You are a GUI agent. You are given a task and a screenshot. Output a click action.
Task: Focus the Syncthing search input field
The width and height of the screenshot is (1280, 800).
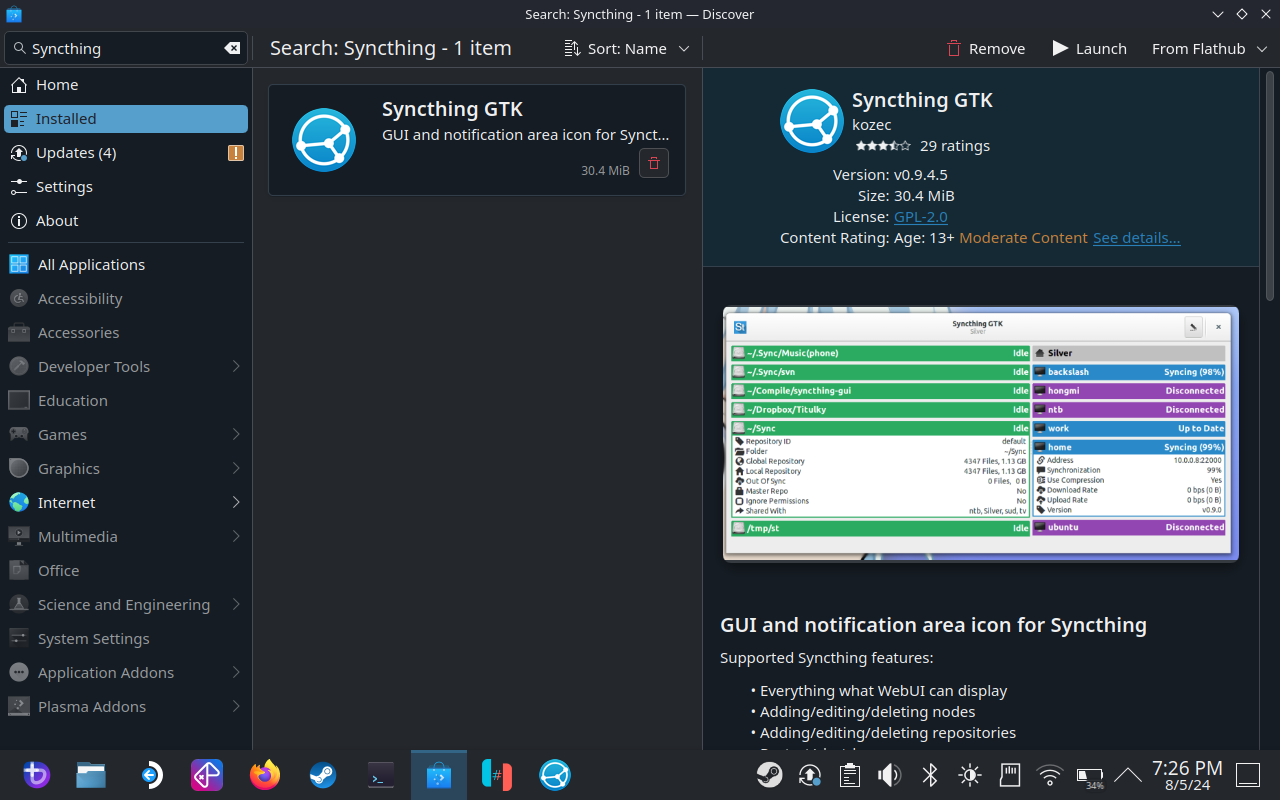pos(126,48)
